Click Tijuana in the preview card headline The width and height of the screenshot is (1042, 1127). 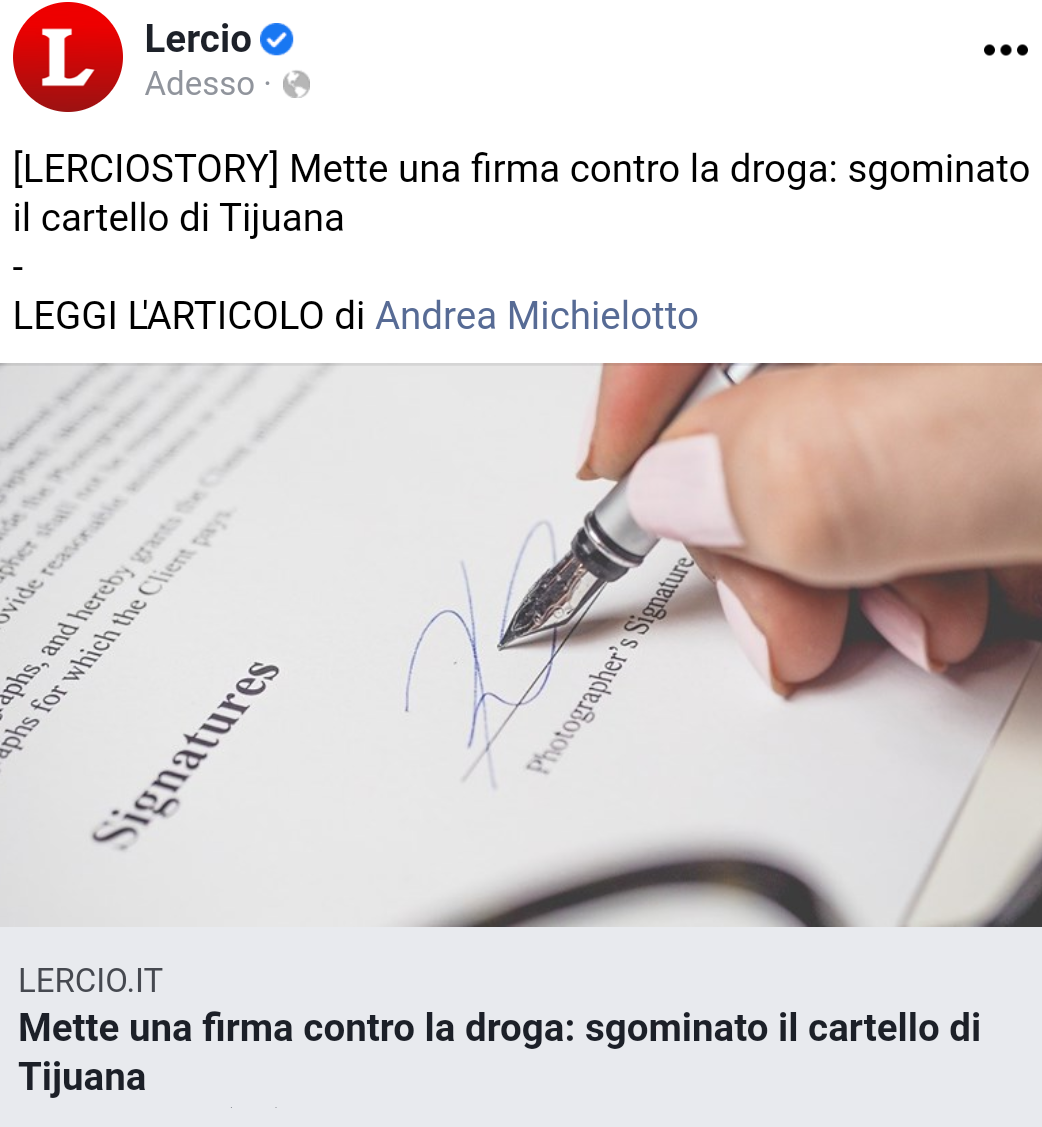point(82,1077)
